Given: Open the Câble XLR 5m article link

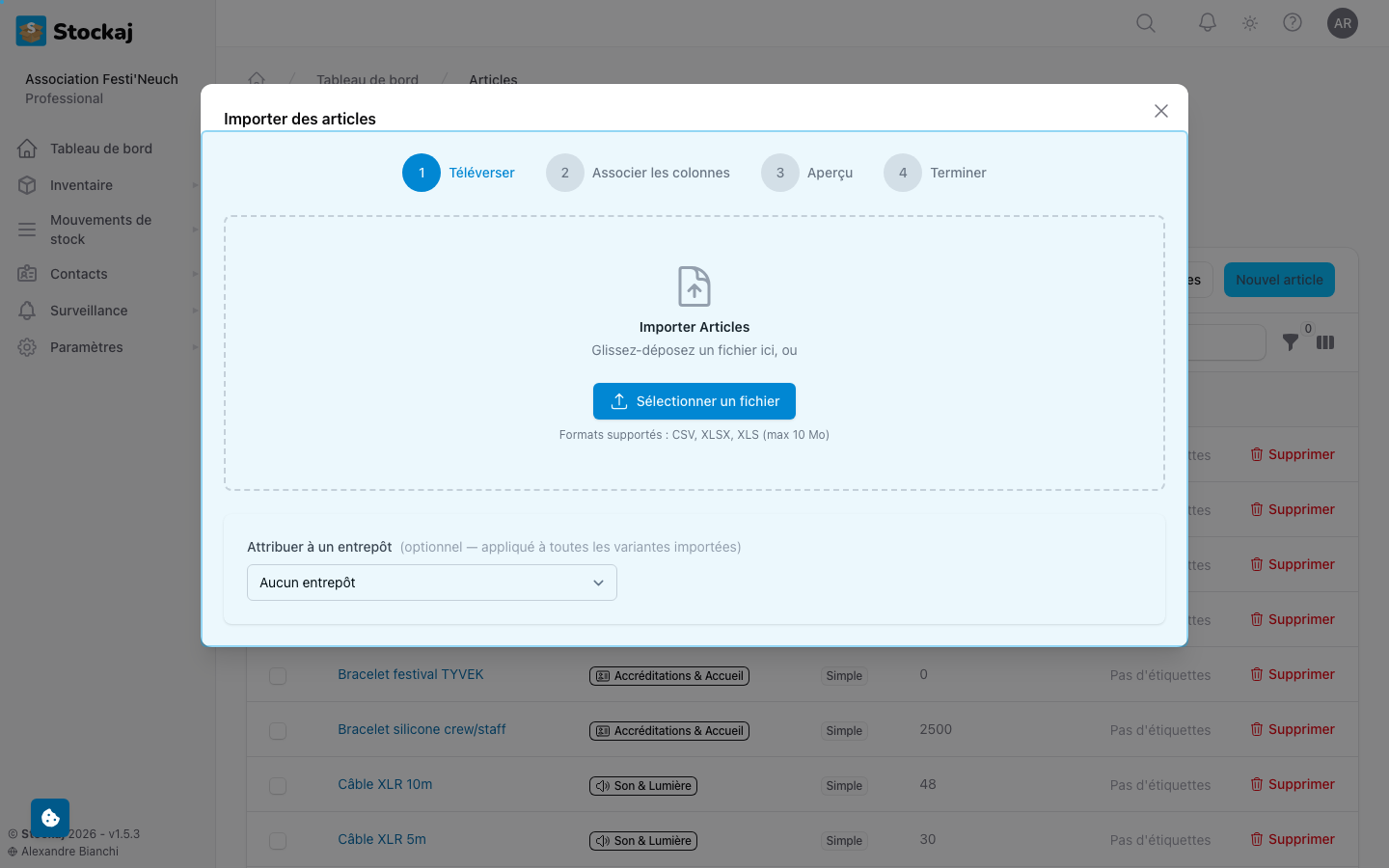Looking at the screenshot, I should 382,839.
